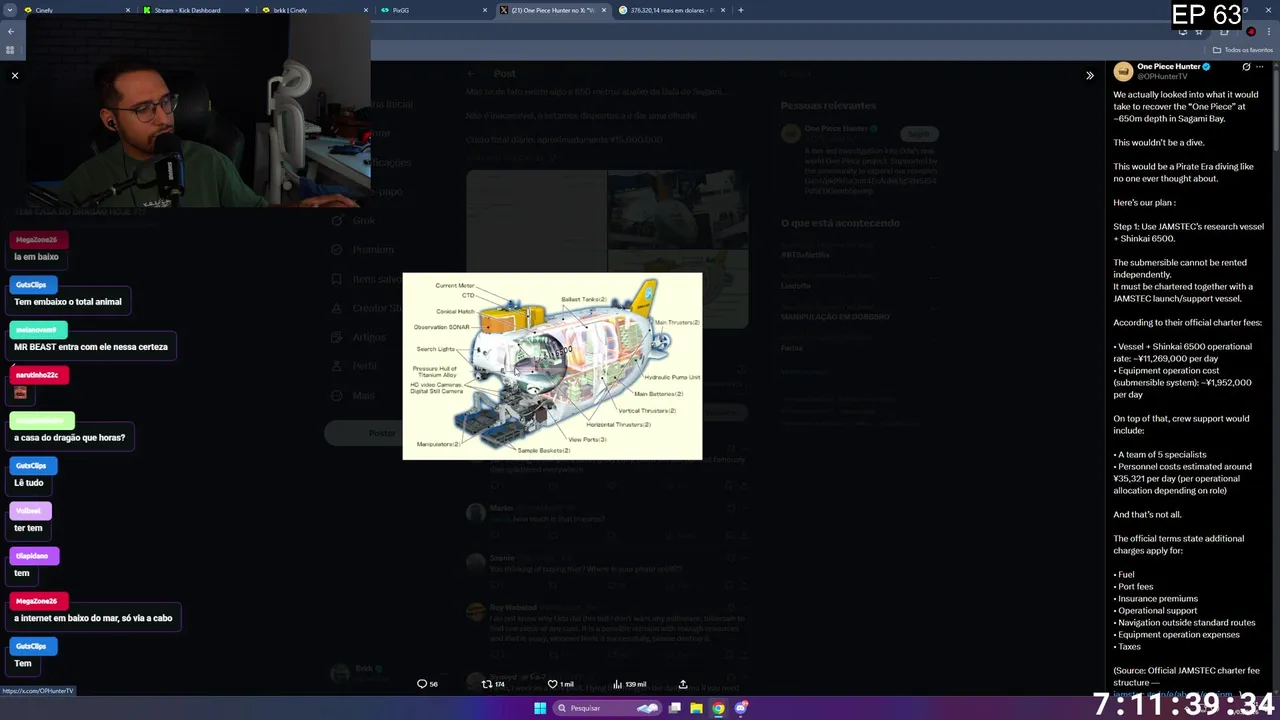Open File Explorer from the taskbar
The image size is (1280, 720).
[696, 708]
